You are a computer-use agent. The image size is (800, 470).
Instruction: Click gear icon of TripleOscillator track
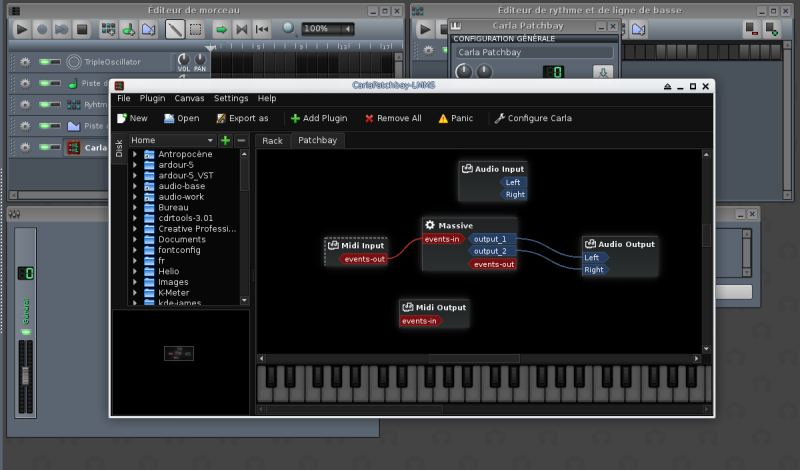(x=25, y=62)
